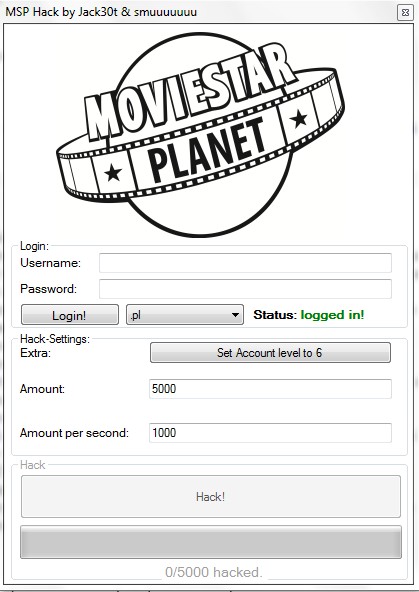The height and width of the screenshot is (592, 419).
Task: Click the large Hack! button
Action: pyautogui.click(x=211, y=496)
